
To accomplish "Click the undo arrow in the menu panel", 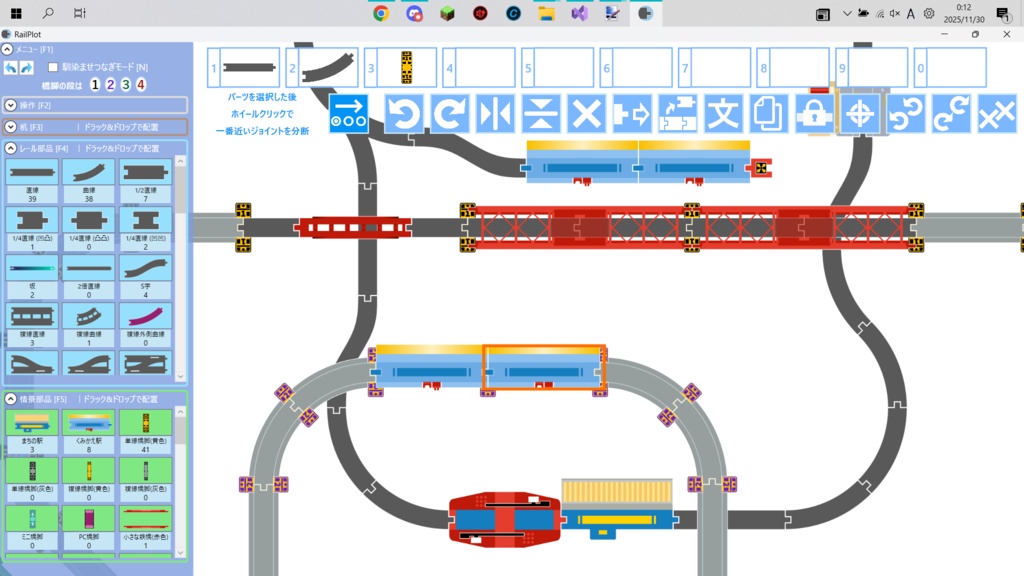I will pos(12,67).
